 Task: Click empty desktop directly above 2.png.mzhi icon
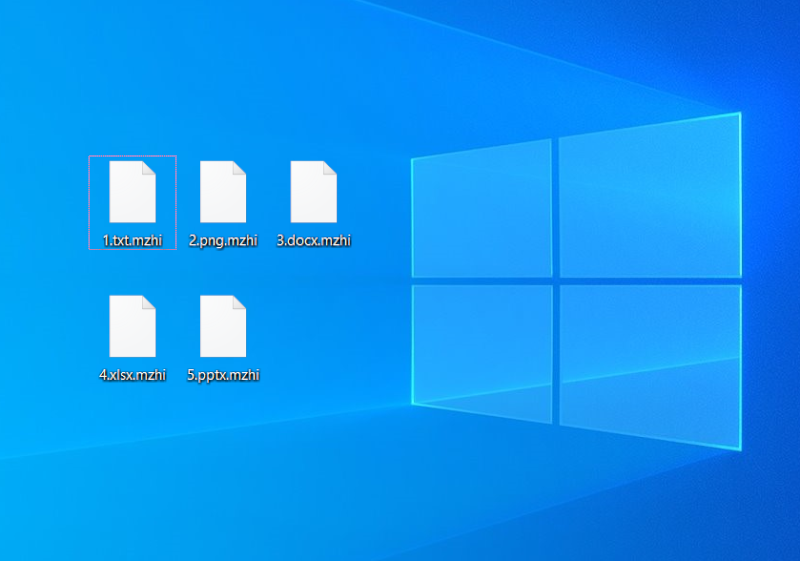[x=223, y=110]
